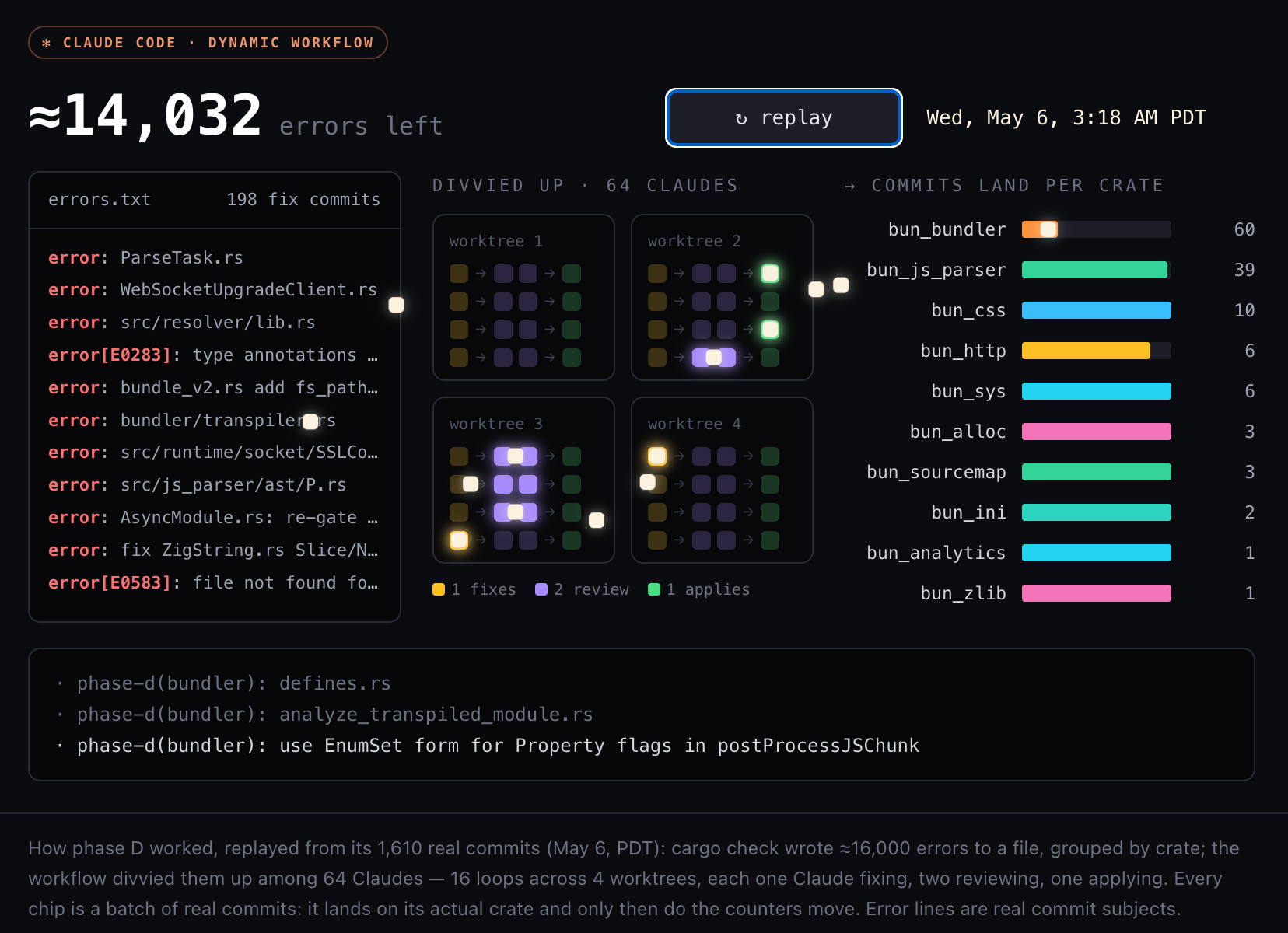1288x933 pixels.
Task: Click the first-row purple review chip in worktree 3
Action: 515,456
